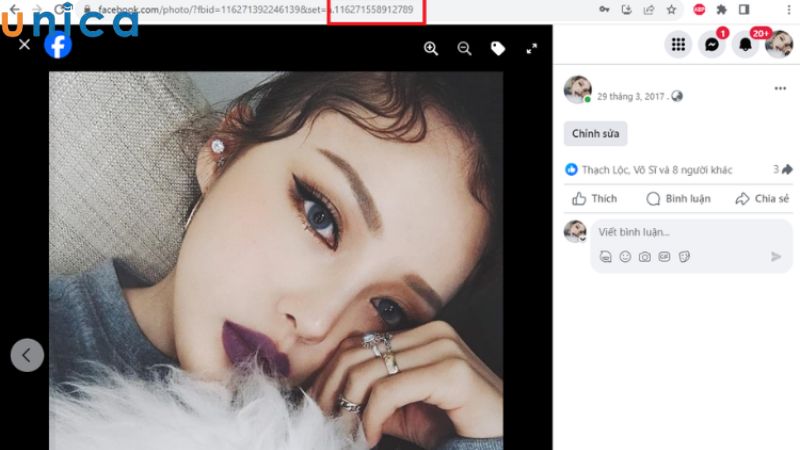Open the Chrome three-dot menu

[x=790, y=10]
